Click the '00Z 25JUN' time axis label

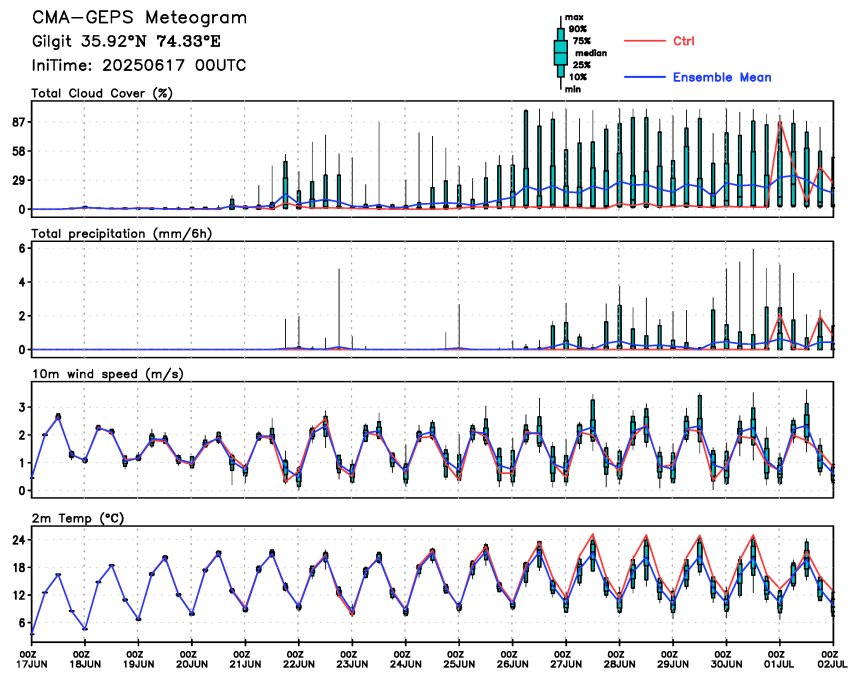click(x=459, y=659)
